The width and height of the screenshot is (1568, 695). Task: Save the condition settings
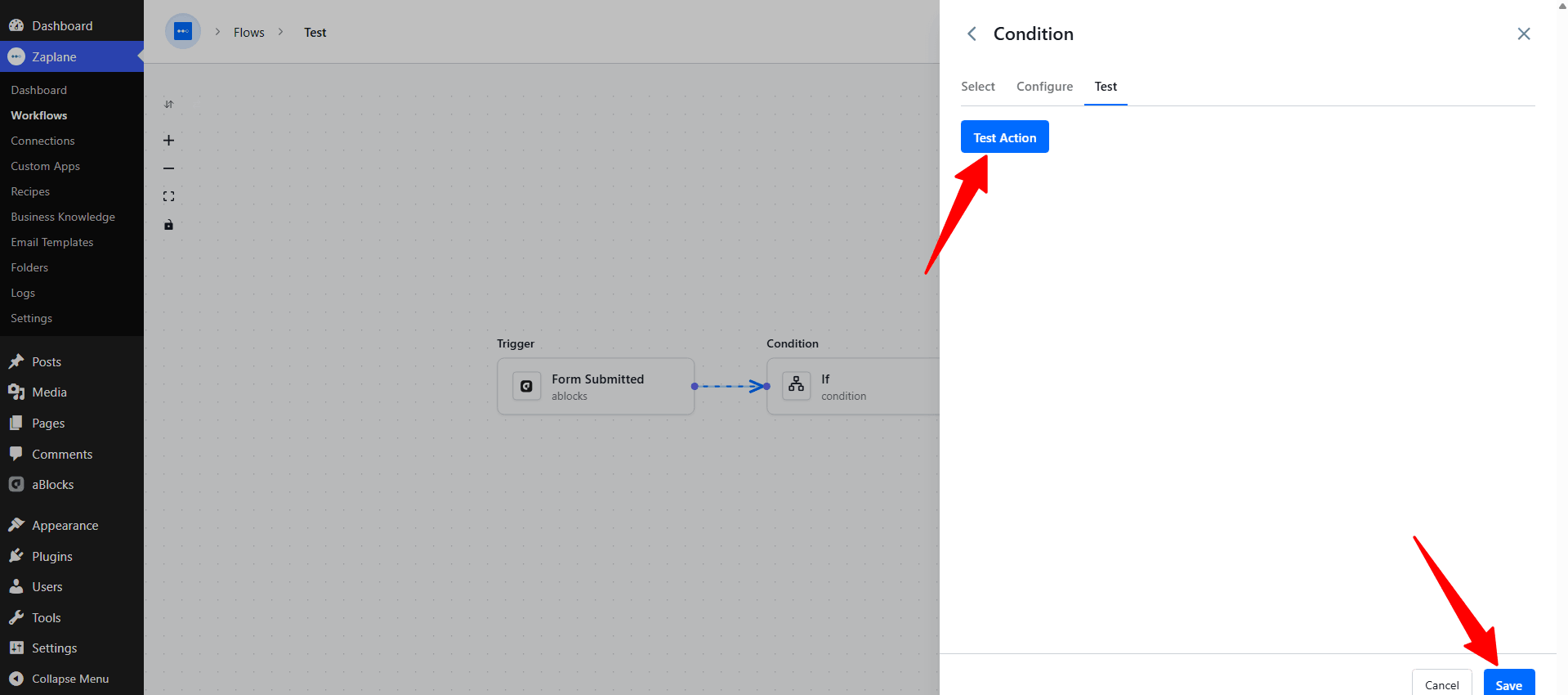point(1509,684)
